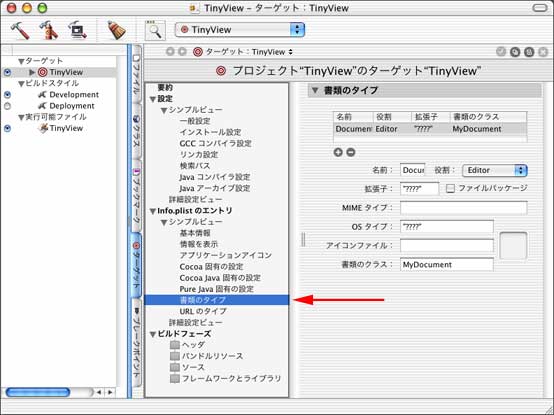This screenshot has height=415, width=554.
Task: Select the Development build style radio
Action: (x=7, y=95)
